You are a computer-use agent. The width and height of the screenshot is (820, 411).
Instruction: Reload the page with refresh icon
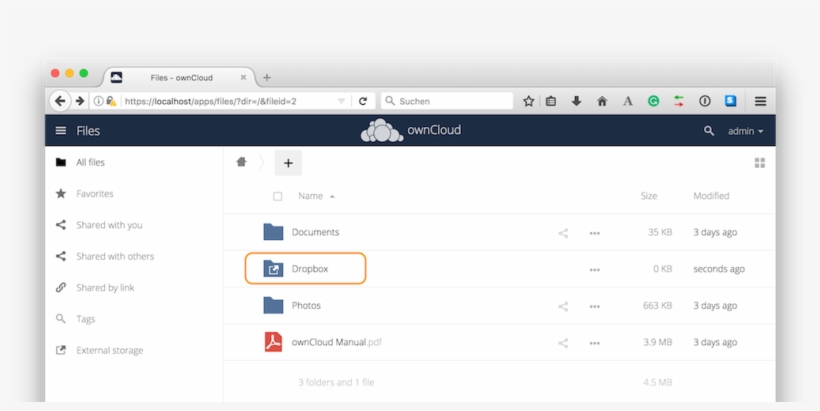(363, 101)
